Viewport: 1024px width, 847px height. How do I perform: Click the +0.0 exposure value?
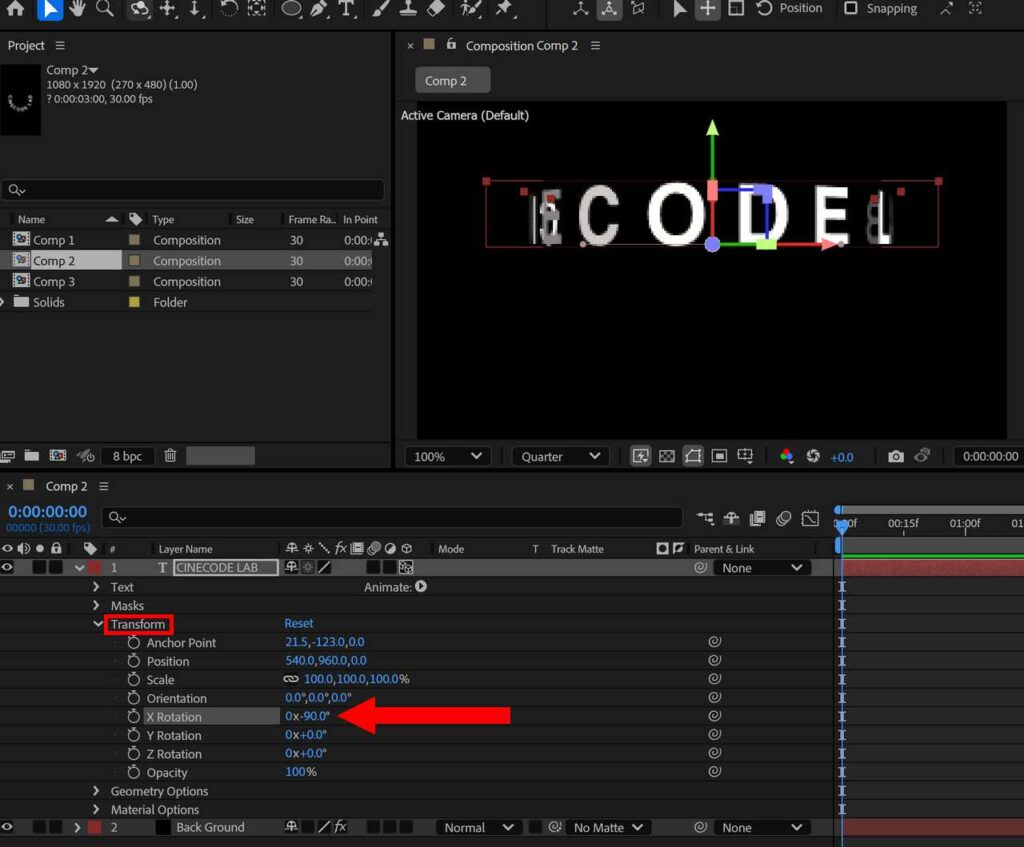pyautogui.click(x=842, y=456)
